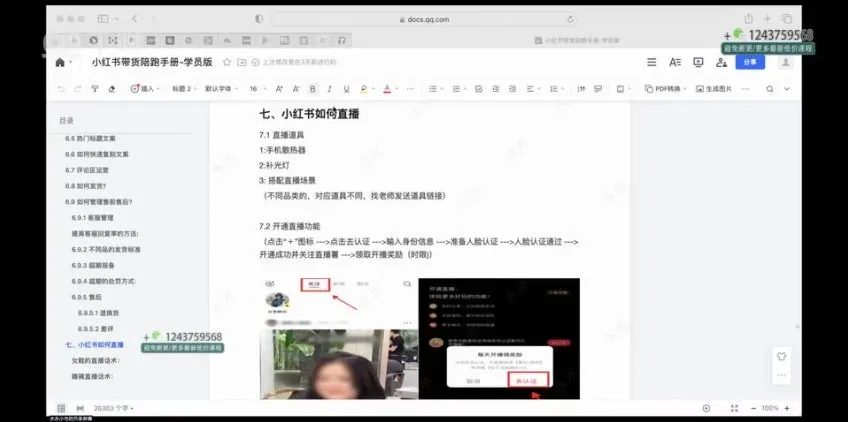Viewport: 848px width, 422px height.
Task: Decrease font size with the A- icon
Action: (296, 89)
